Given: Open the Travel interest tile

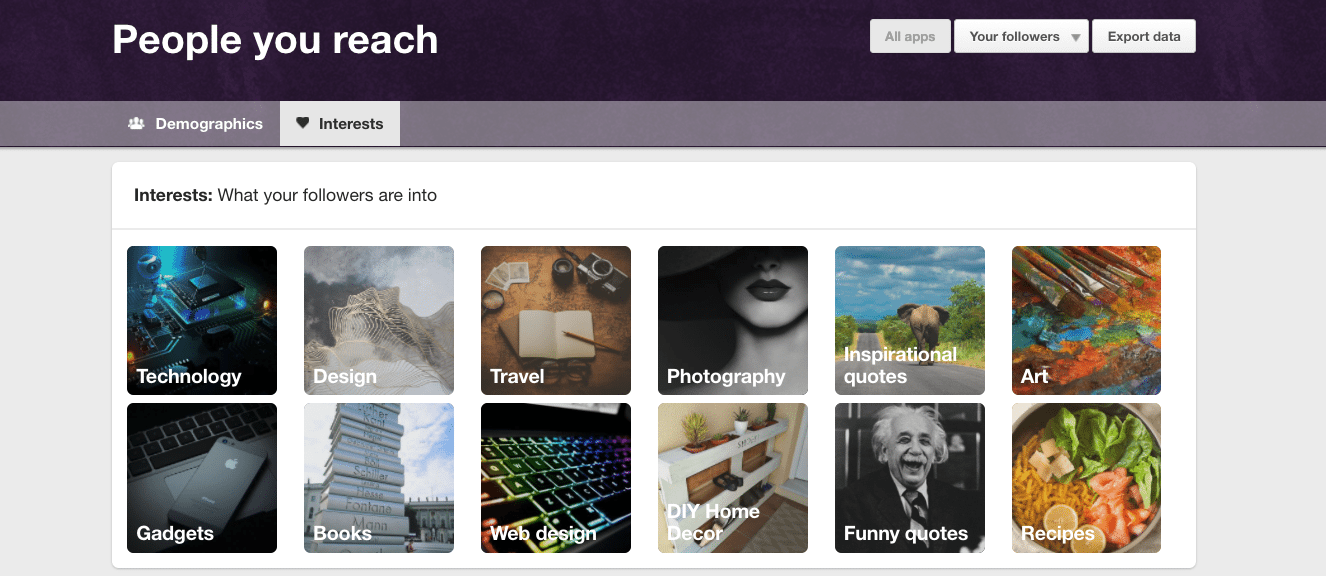Looking at the screenshot, I should coord(555,320).
